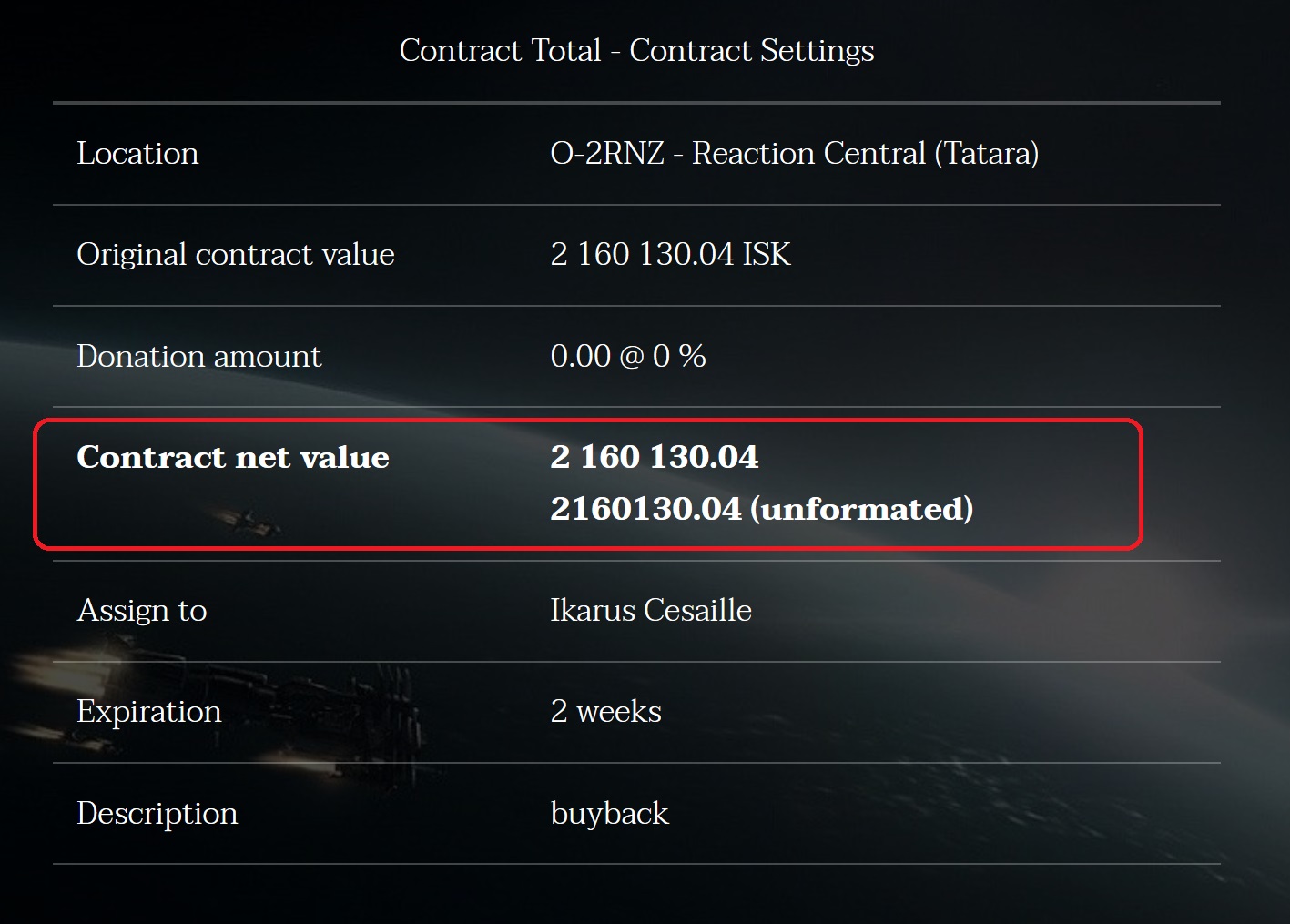The width and height of the screenshot is (1290, 924).
Task: Click the Assign to label
Action: pos(142,610)
